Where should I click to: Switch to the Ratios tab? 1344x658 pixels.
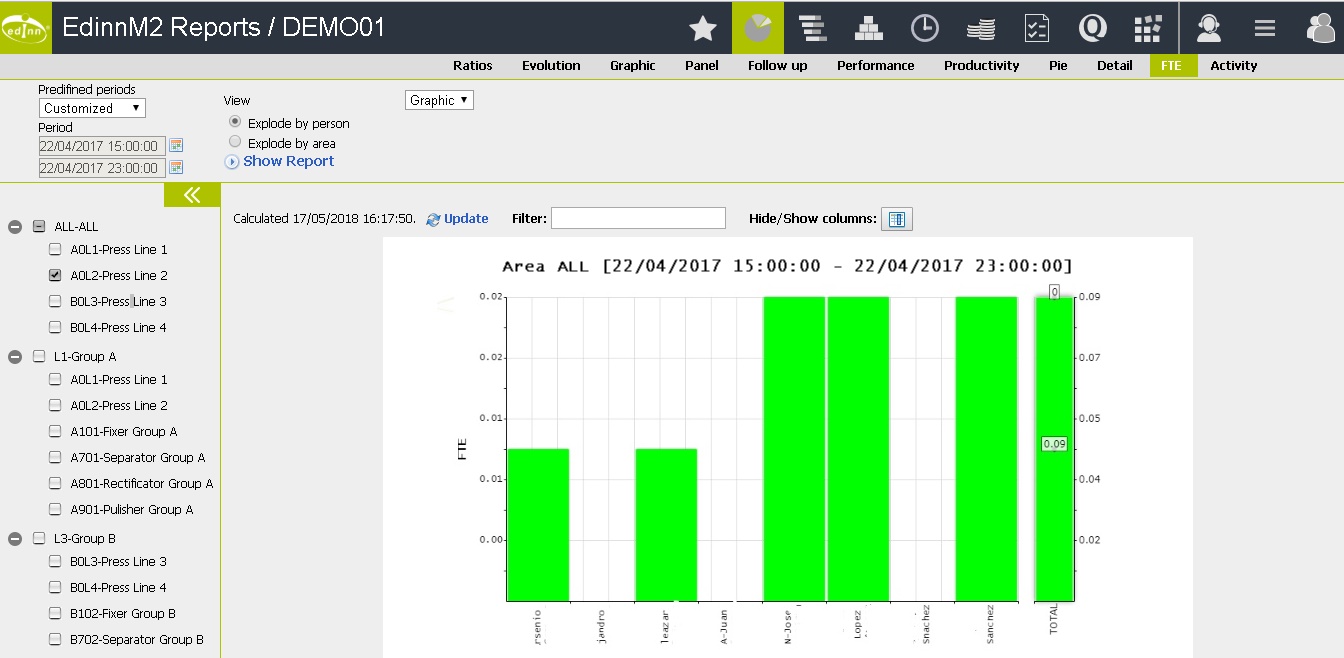tap(472, 65)
